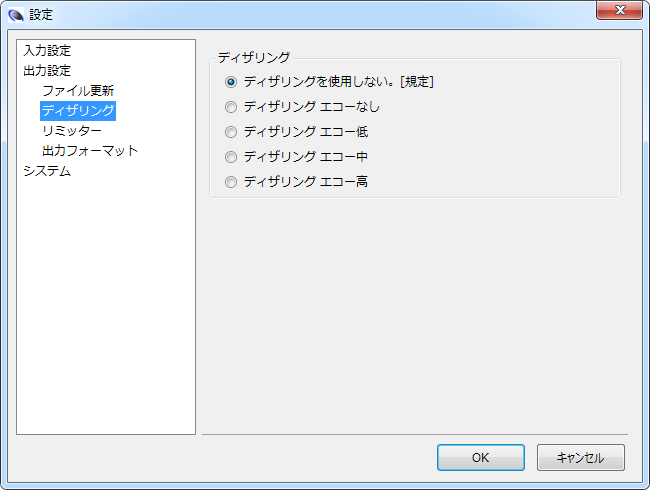Enable ディザリング エコー低 radio button
Image resolution: width=650 pixels, height=490 pixels.
(x=232, y=132)
